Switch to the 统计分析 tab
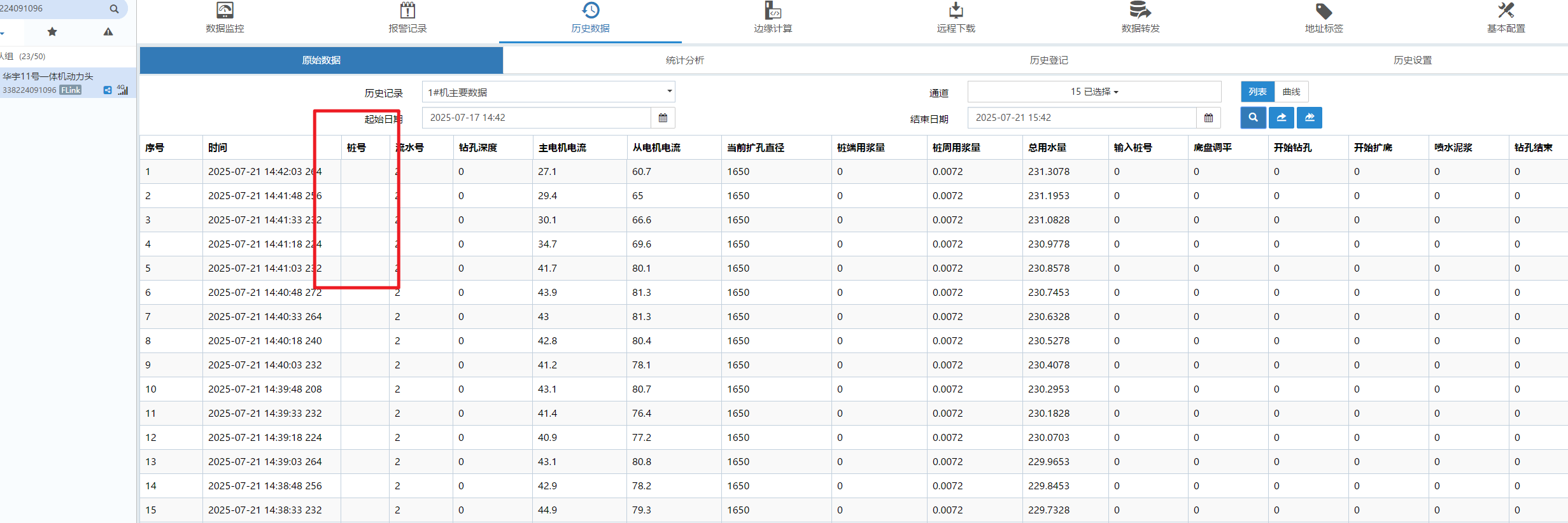This screenshot has width=1568, height=523. 684,60
